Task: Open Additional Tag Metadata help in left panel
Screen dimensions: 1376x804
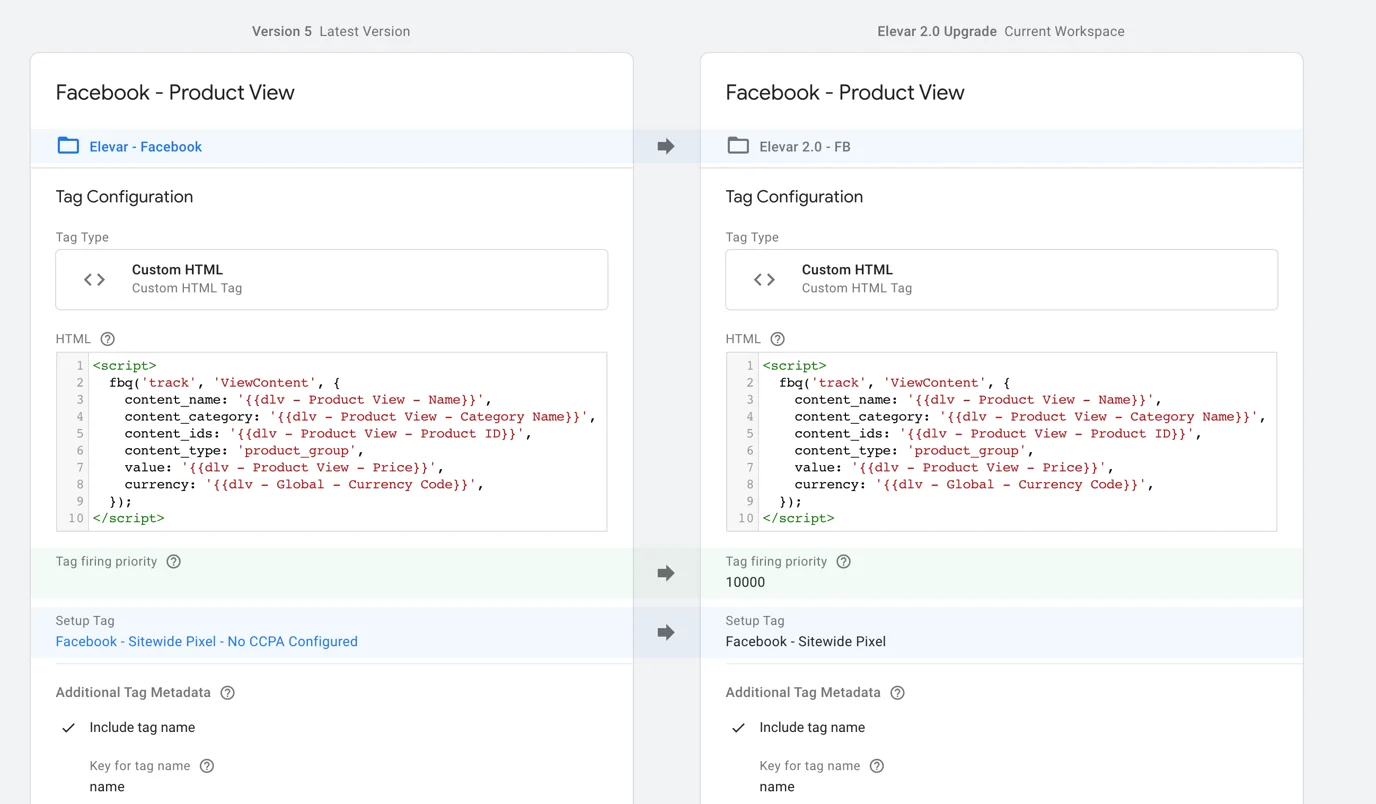Action: (x=228, y=693)
